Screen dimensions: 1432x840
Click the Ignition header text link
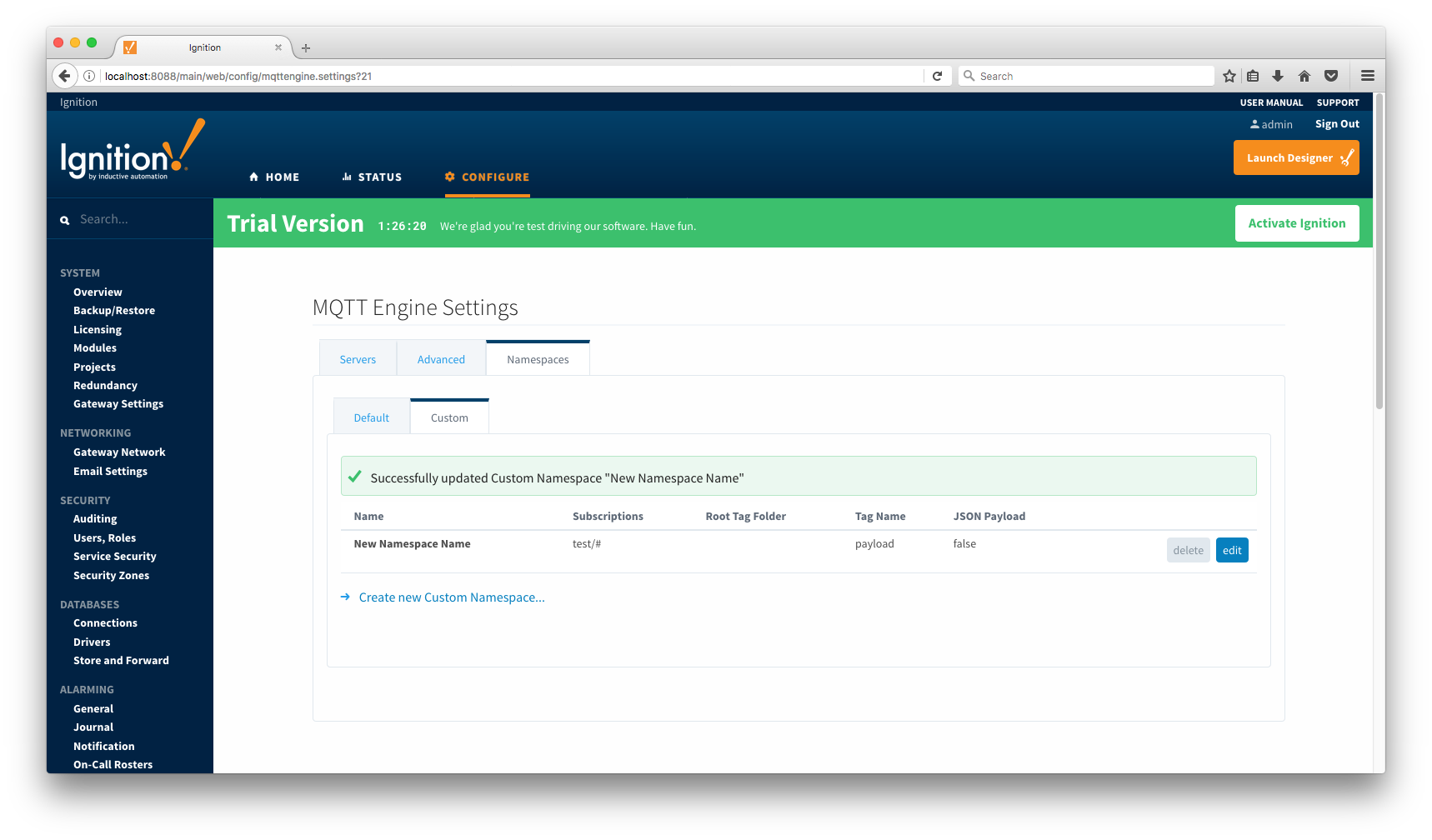point(78,102)
